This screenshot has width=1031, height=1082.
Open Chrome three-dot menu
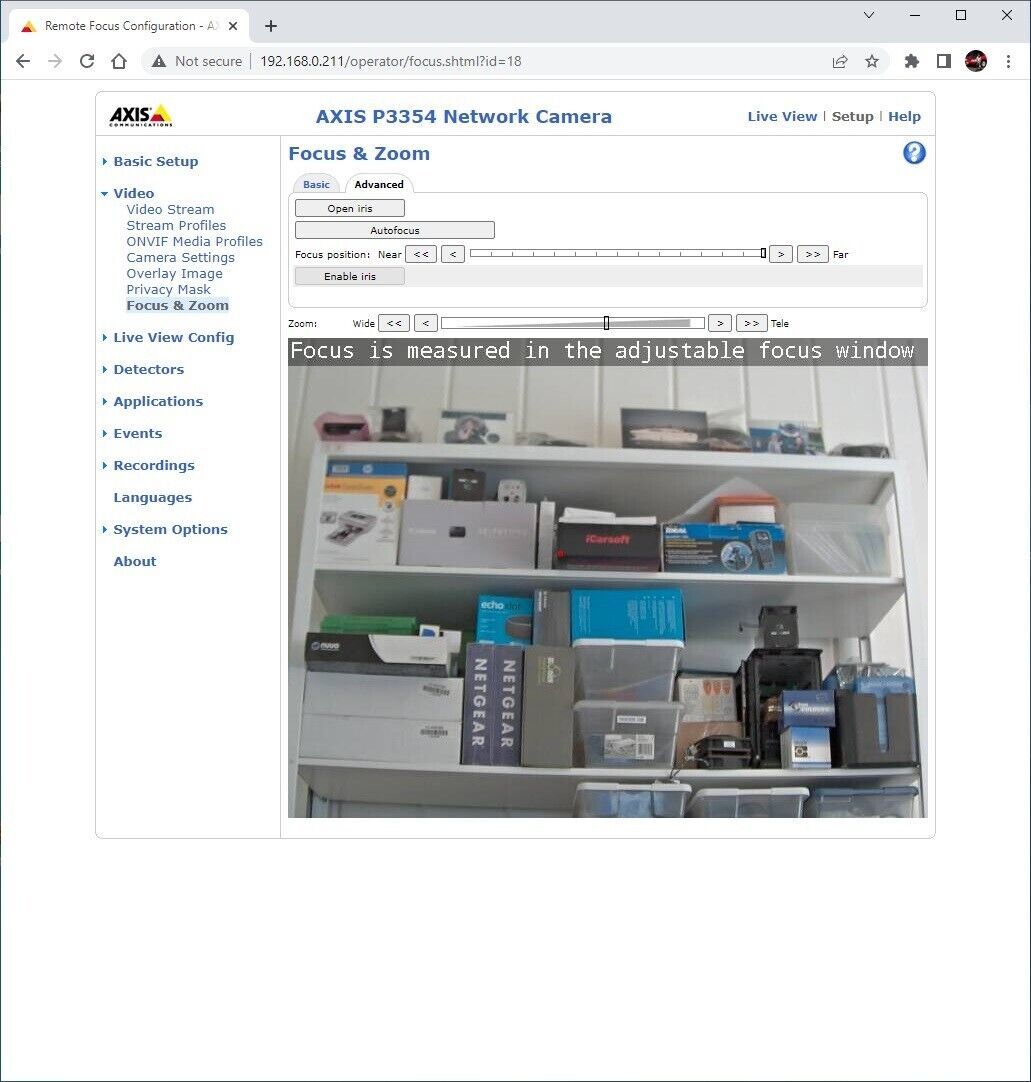[1008, 61]
